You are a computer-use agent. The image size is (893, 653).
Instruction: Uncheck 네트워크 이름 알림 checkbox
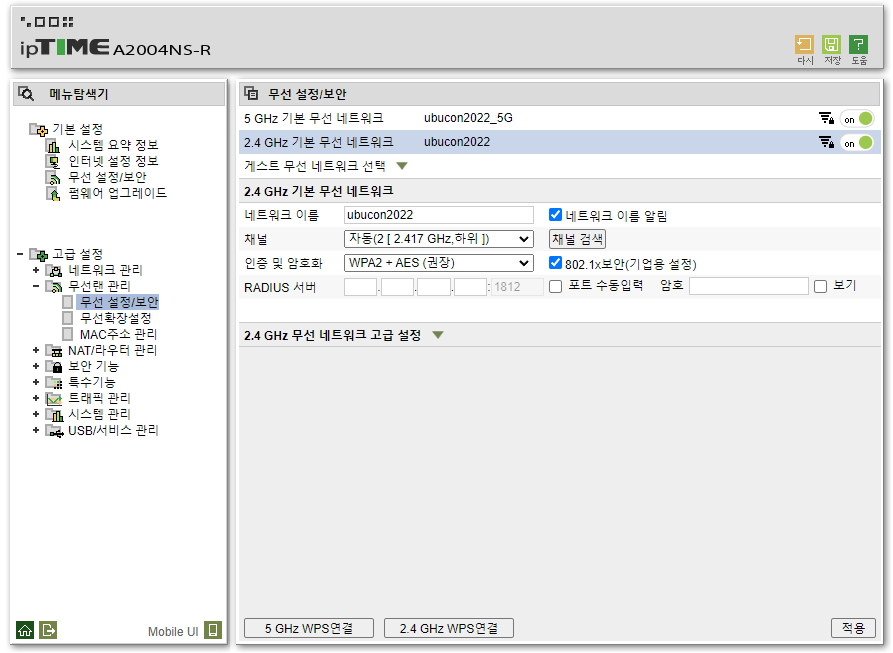point(556,215)
